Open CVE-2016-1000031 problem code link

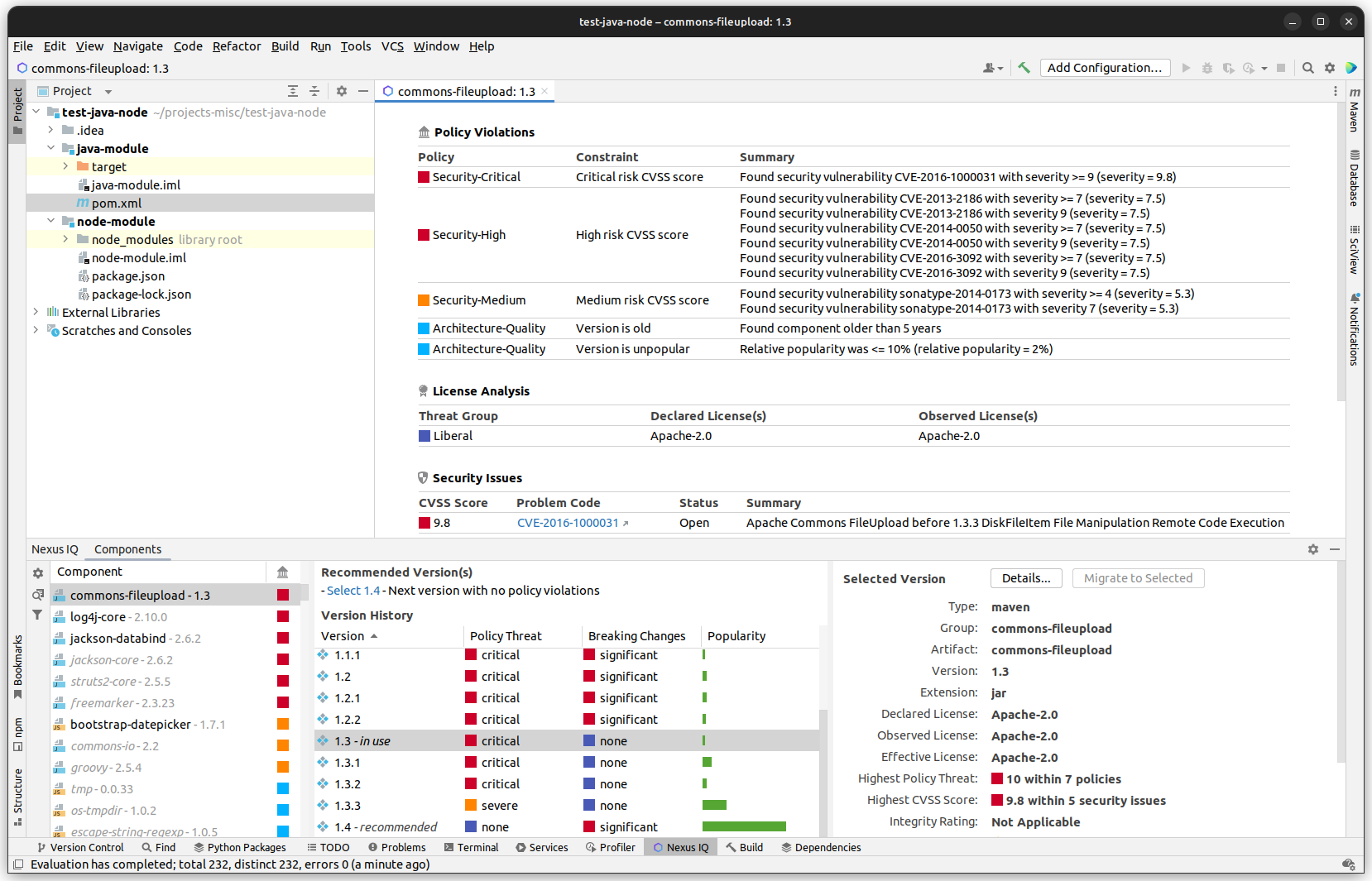(573, 523)
